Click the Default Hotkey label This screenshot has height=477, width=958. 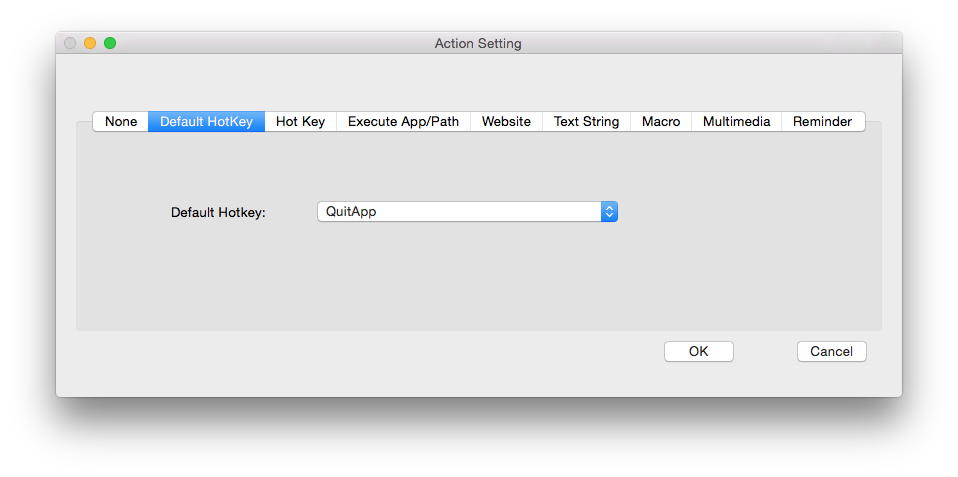click(218, 213)
